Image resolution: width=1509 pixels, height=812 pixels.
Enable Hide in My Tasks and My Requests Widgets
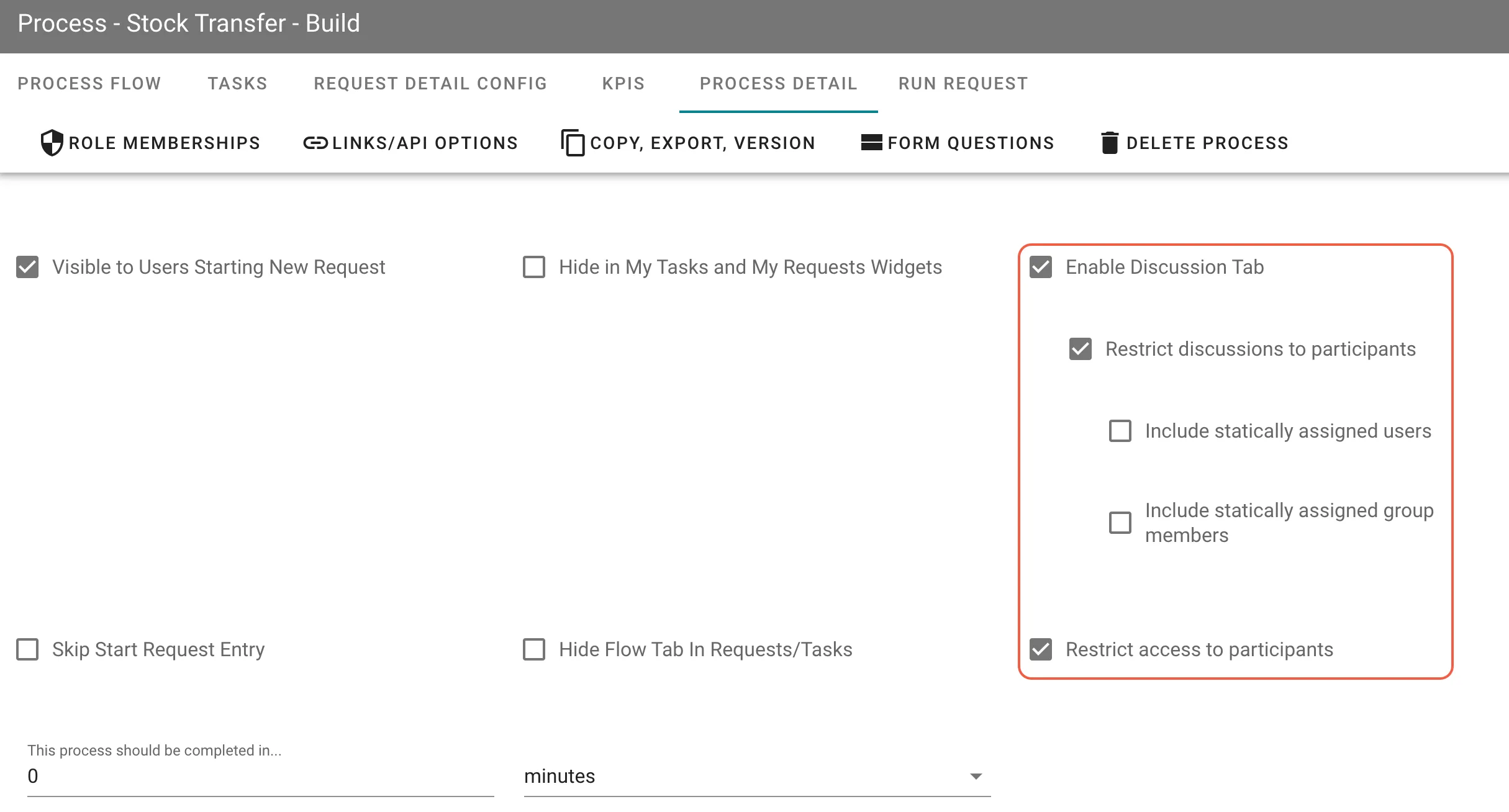tap(533, 267)
